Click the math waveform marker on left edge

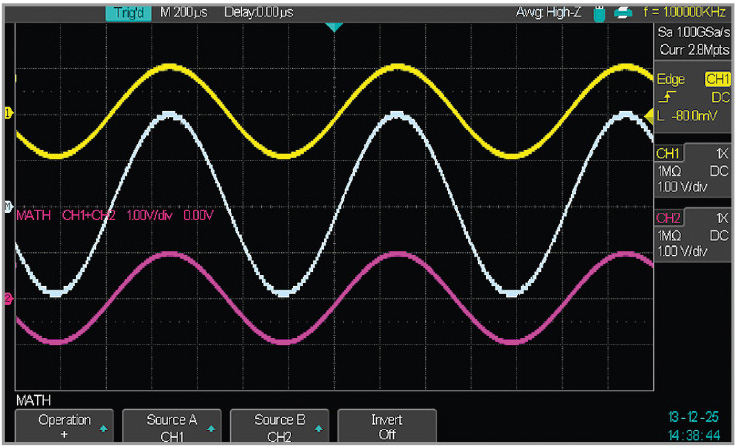(8, 206)
